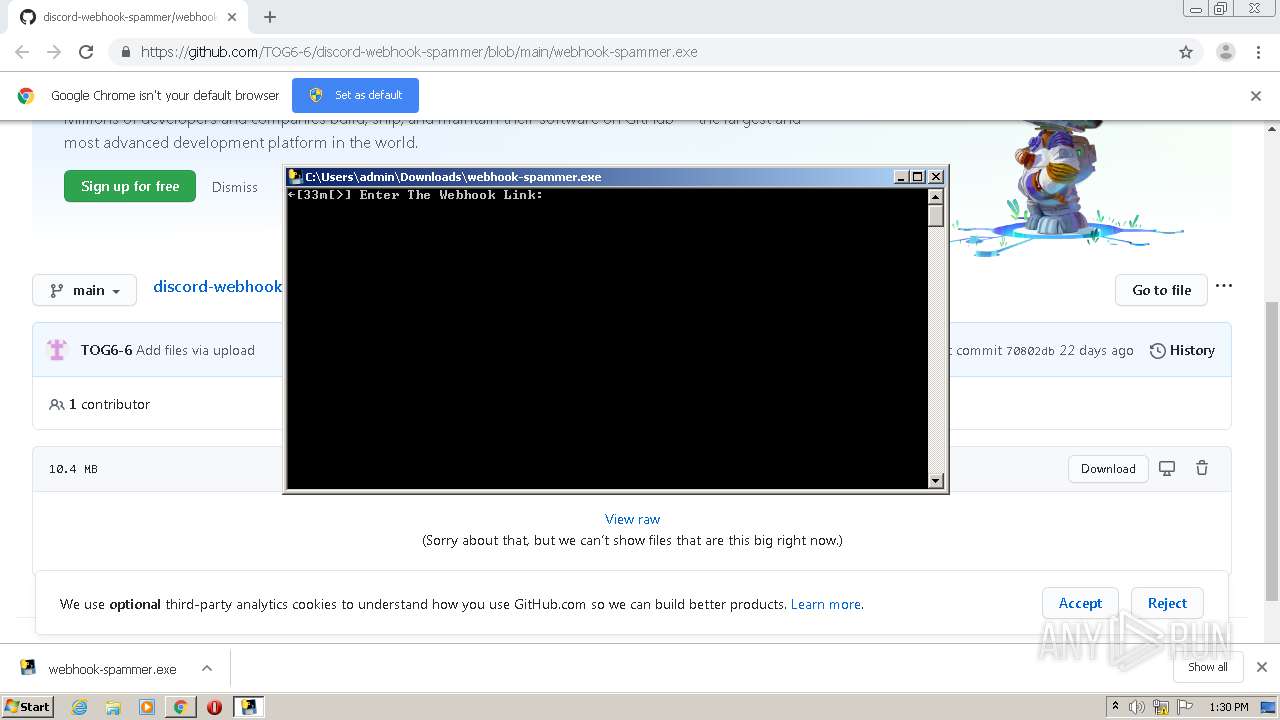The height and width of the screenshot is (720, 1280).
Task: Open the Chrome profile avatar
Action: pyautogui.click(x=1226, y=52)
